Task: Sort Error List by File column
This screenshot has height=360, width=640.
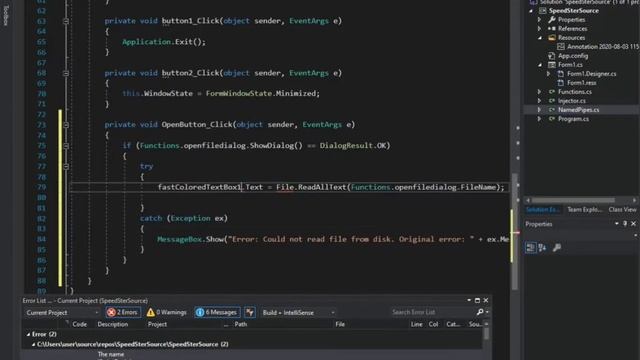Action: [340, 324]
